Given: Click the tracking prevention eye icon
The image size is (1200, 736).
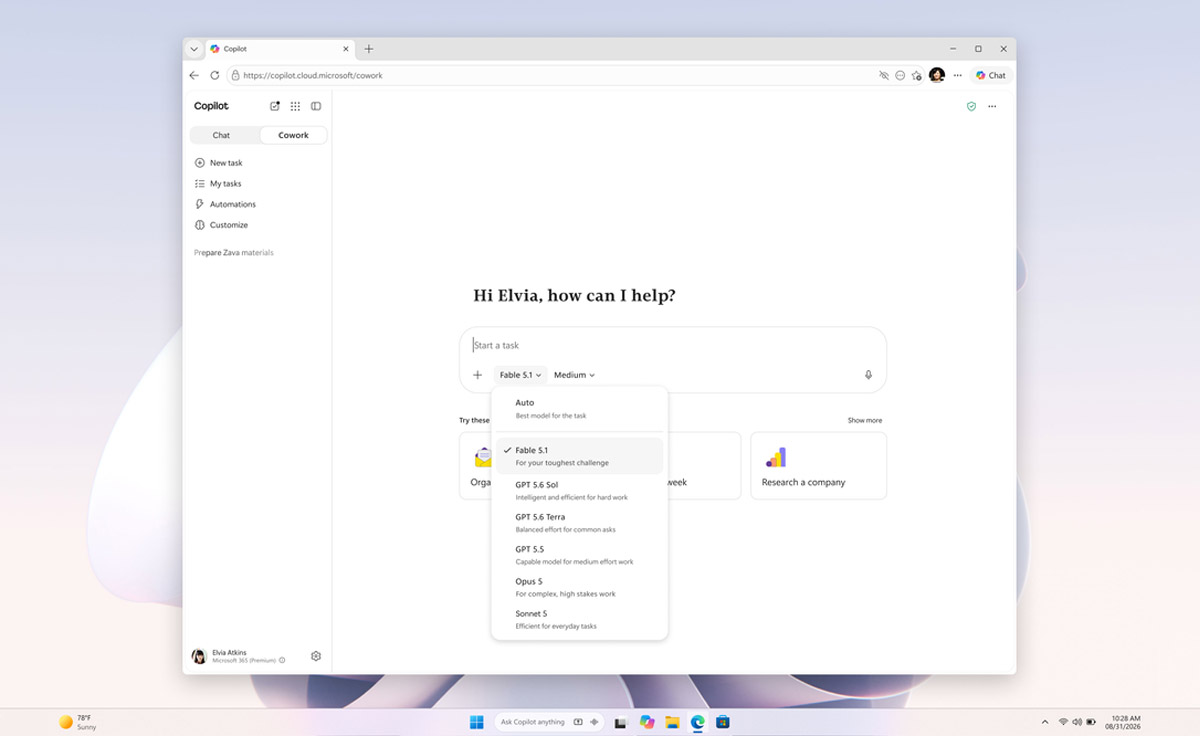Looking at the screenshot, I should coord(883,75).
